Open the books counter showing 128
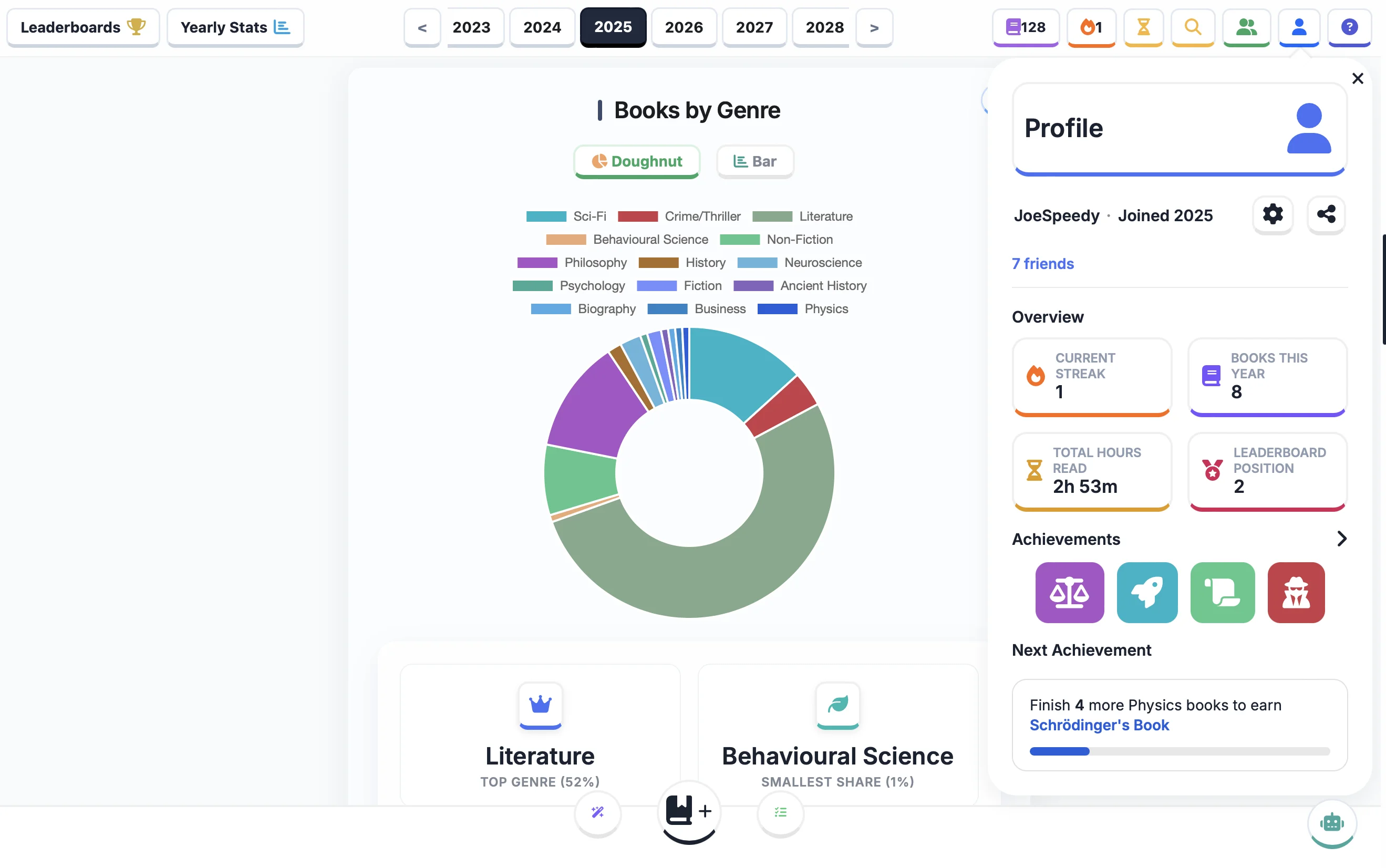Image resolution: width=1386 pixels, height=868 pixels. click(x=1025, y=27)
